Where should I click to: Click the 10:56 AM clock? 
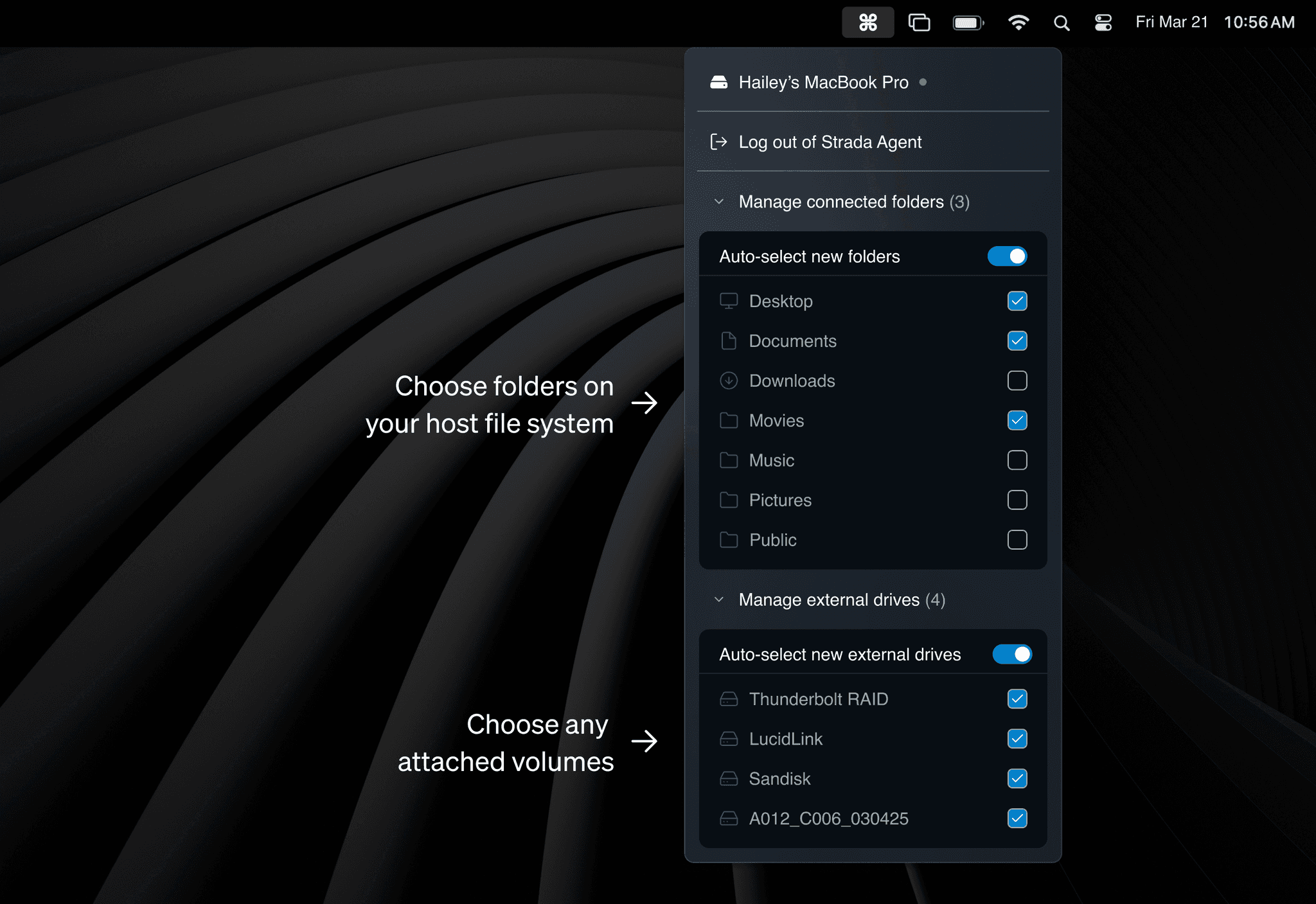[x=1259, y=22]
